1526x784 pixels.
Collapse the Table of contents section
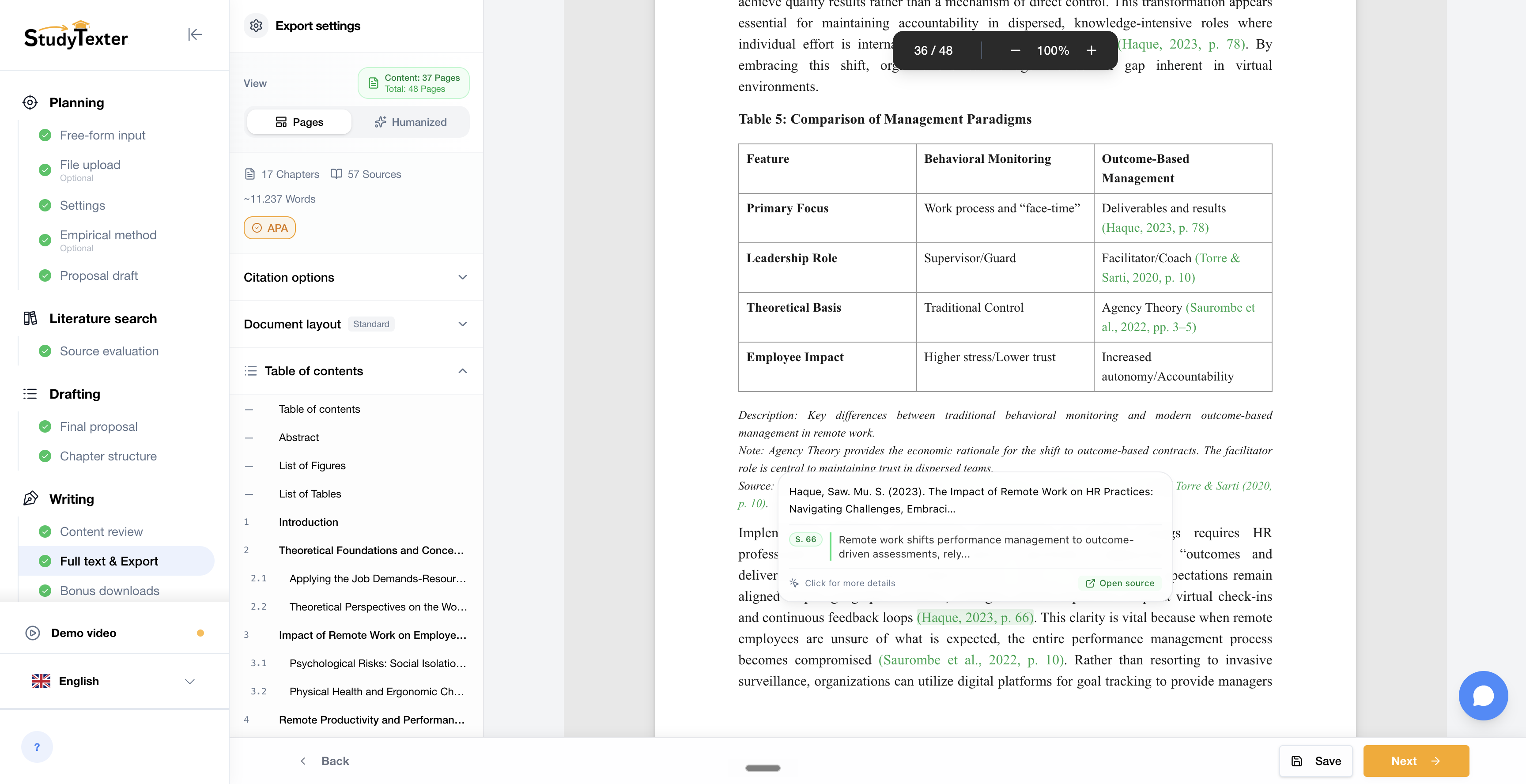(x=356, y=371)
